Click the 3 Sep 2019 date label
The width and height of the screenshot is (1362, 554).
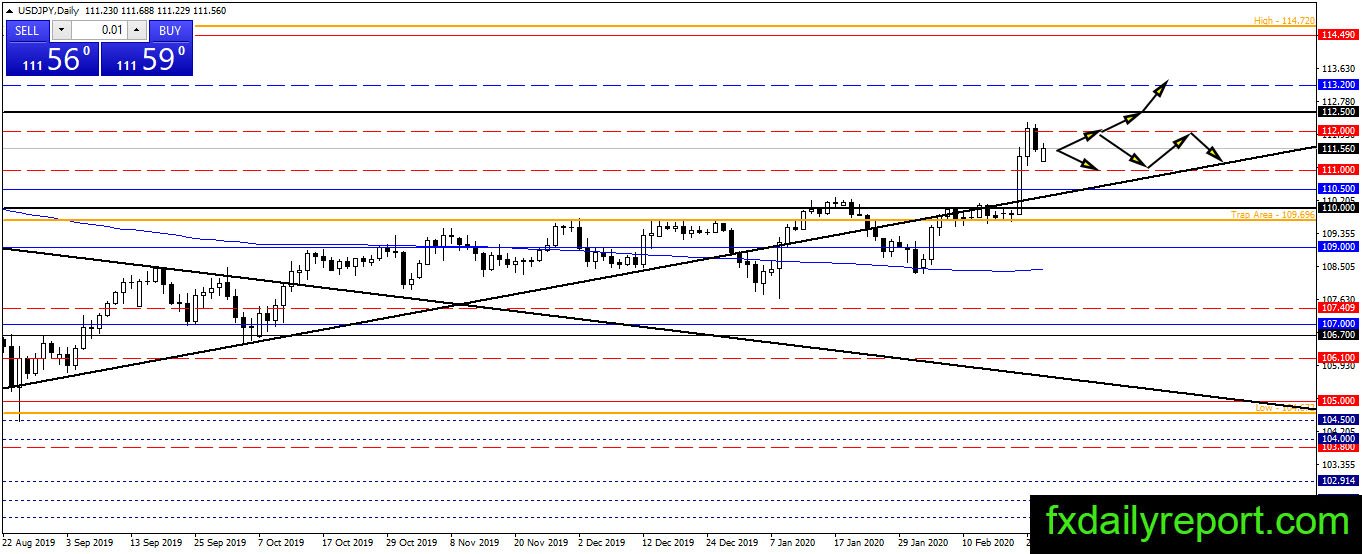coord(90,544)
